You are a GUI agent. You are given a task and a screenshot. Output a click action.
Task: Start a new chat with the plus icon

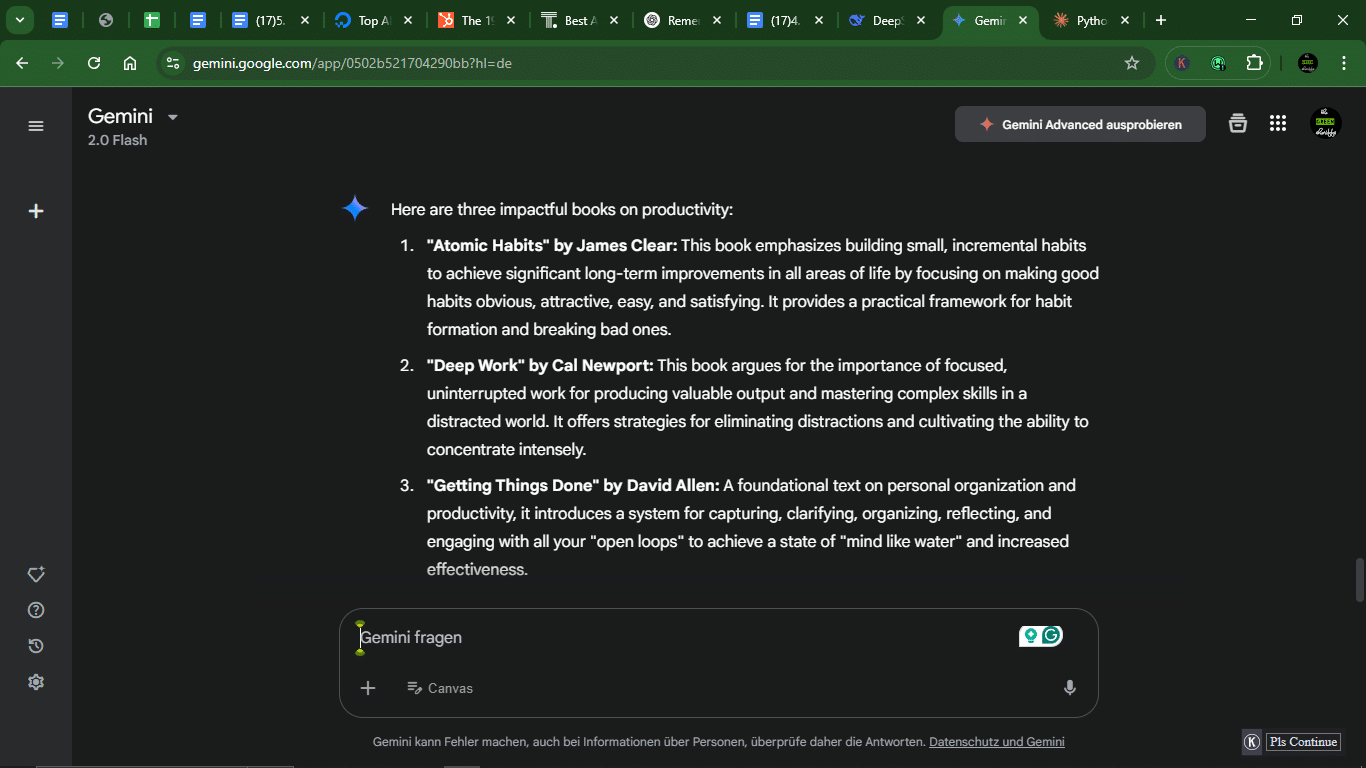click(x=36, y=211)
